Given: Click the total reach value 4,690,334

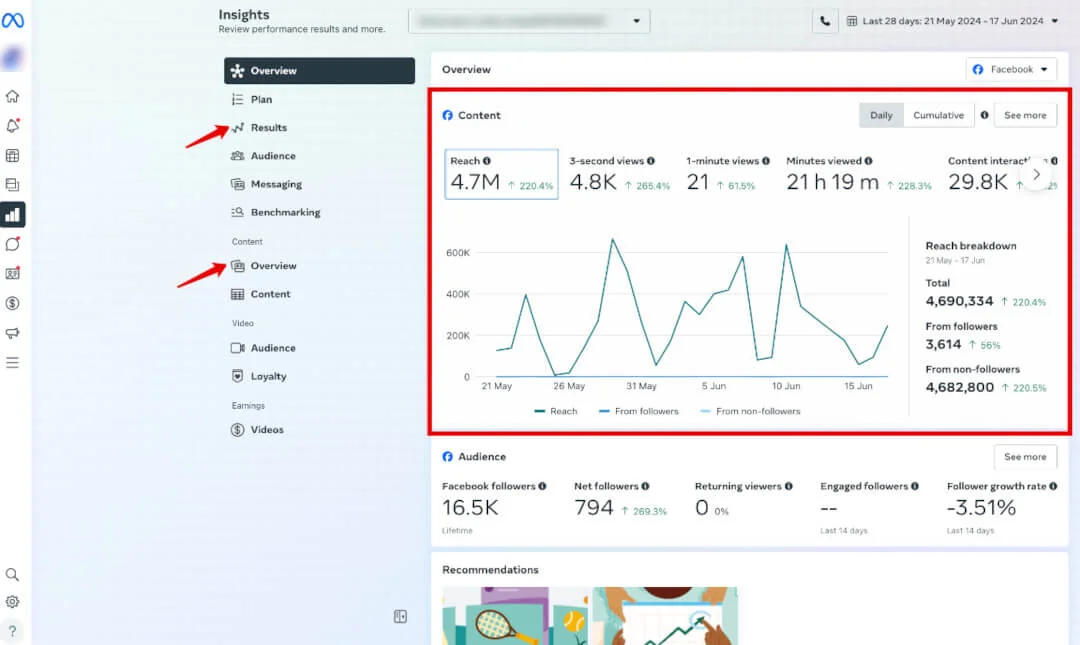Looking at the screenshot, I should [x=959, y=301].
